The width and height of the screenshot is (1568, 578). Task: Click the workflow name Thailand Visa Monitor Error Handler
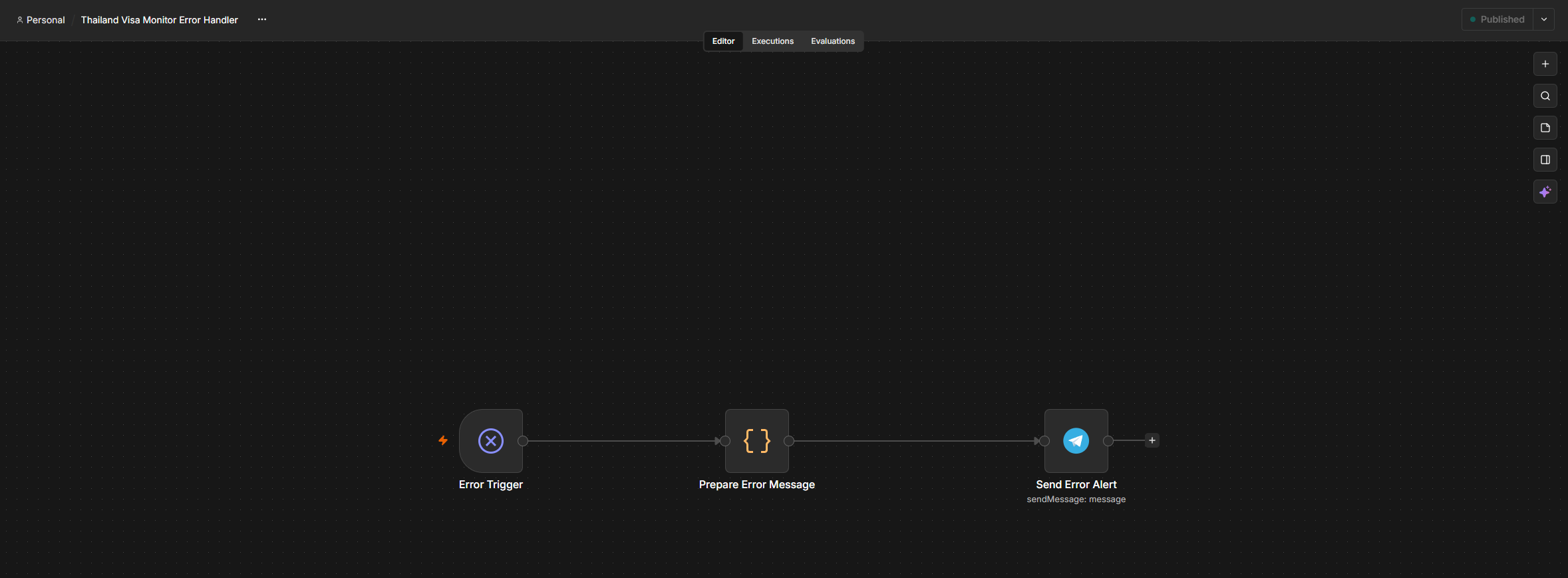[x=159, y=20]
